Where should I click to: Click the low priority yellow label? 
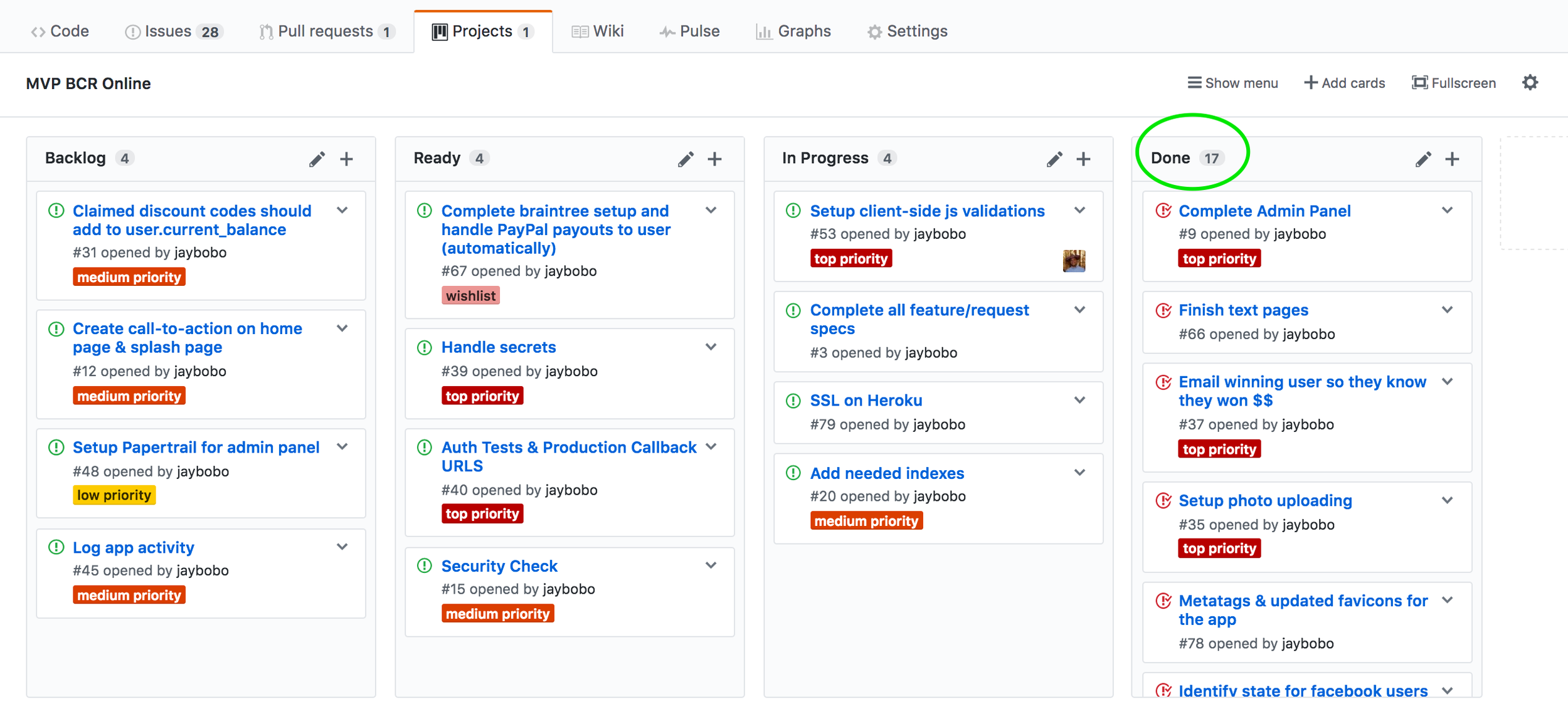coord(114,495)
